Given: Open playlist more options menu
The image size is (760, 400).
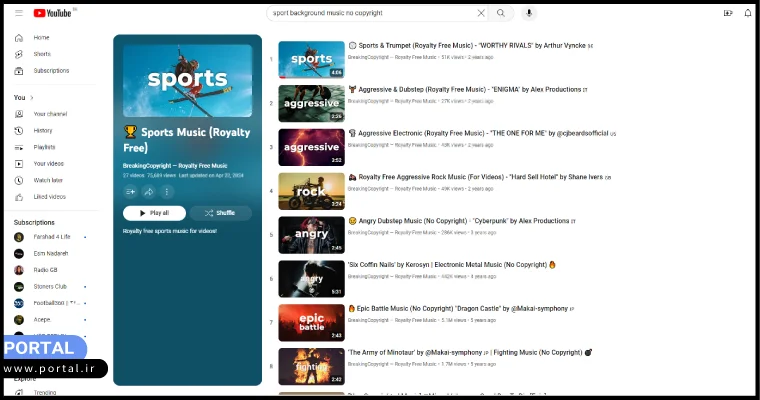Looking at the screenshot, I should 167,191.
